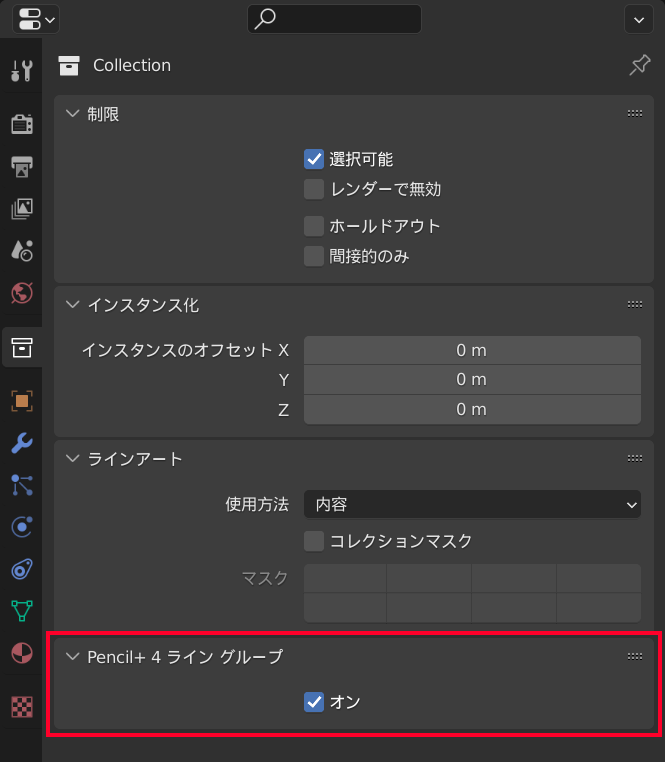Open the Particles properties tab
665x762 pixels.
22,485
